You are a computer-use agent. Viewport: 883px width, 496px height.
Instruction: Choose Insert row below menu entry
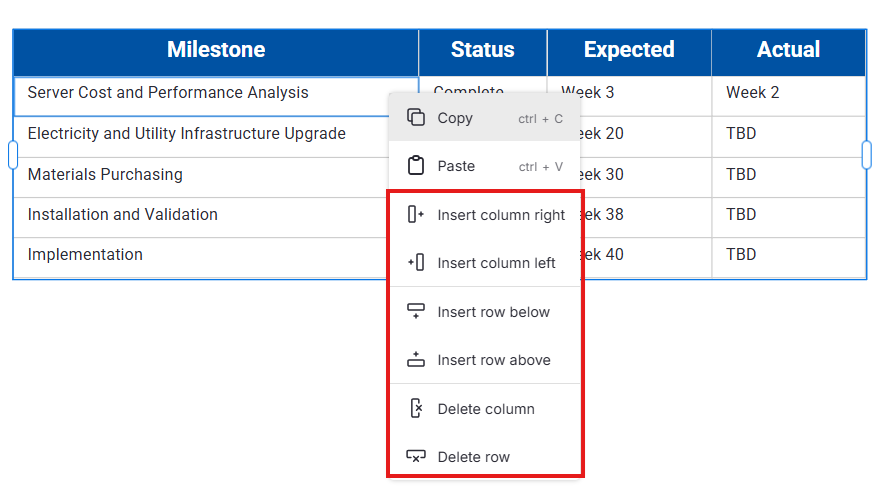(x=493, y=312)
